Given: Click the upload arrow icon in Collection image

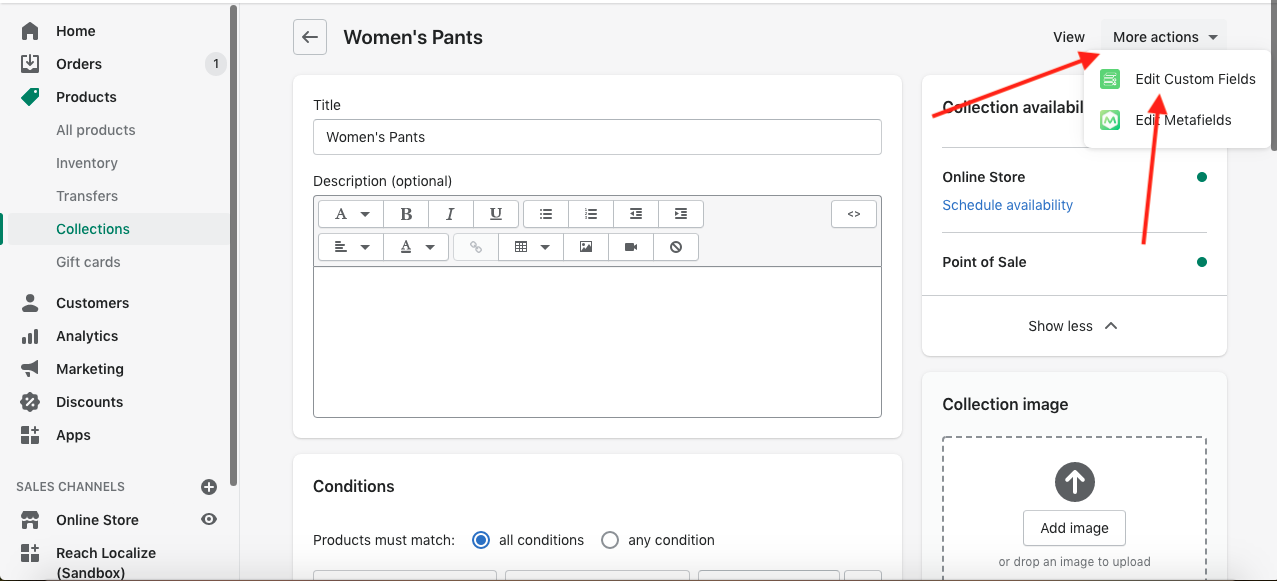Looking at the screenshot, I should click(1075, 483).
